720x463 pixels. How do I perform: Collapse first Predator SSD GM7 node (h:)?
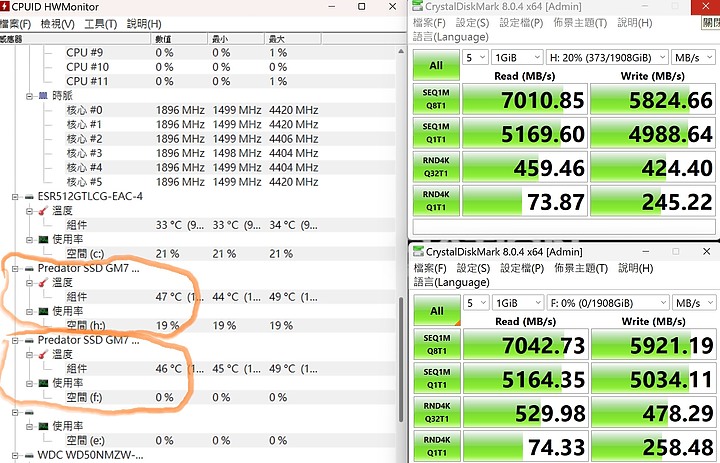click(15, 268)
